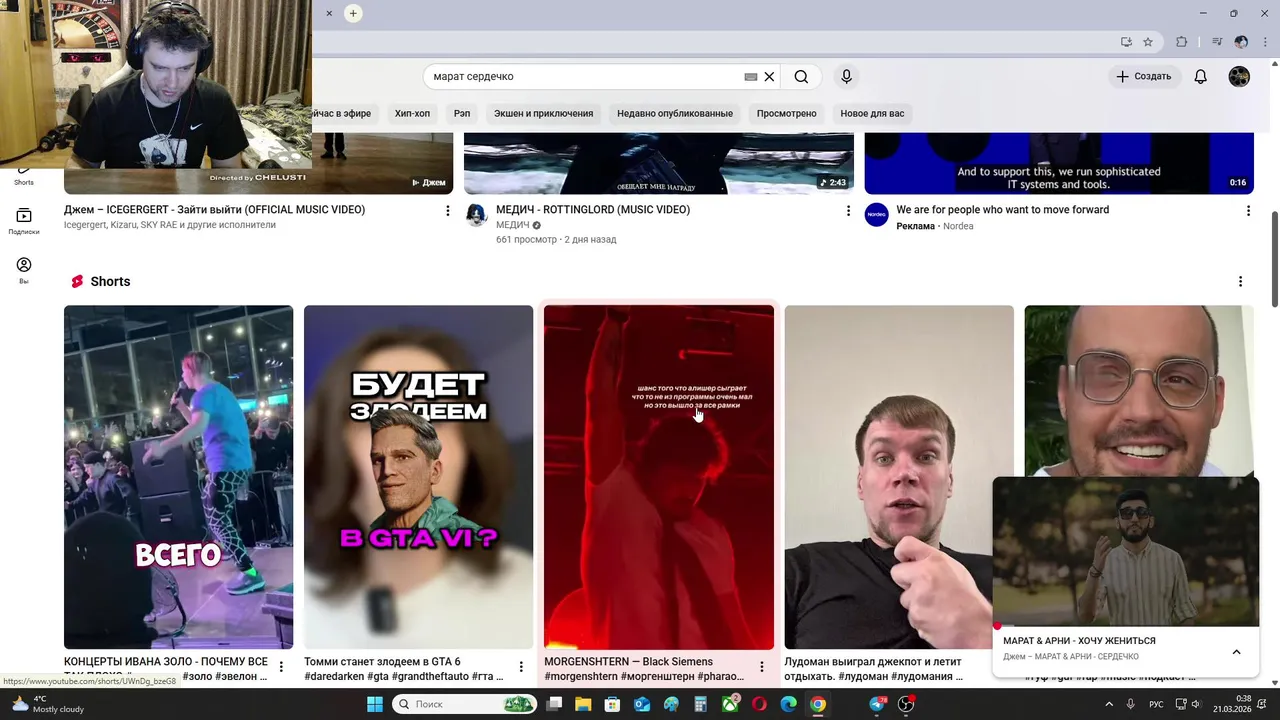Click the Windows taskbar search box
The height and width of the screenshot is (720, 1280).
[x=463, y=704]
